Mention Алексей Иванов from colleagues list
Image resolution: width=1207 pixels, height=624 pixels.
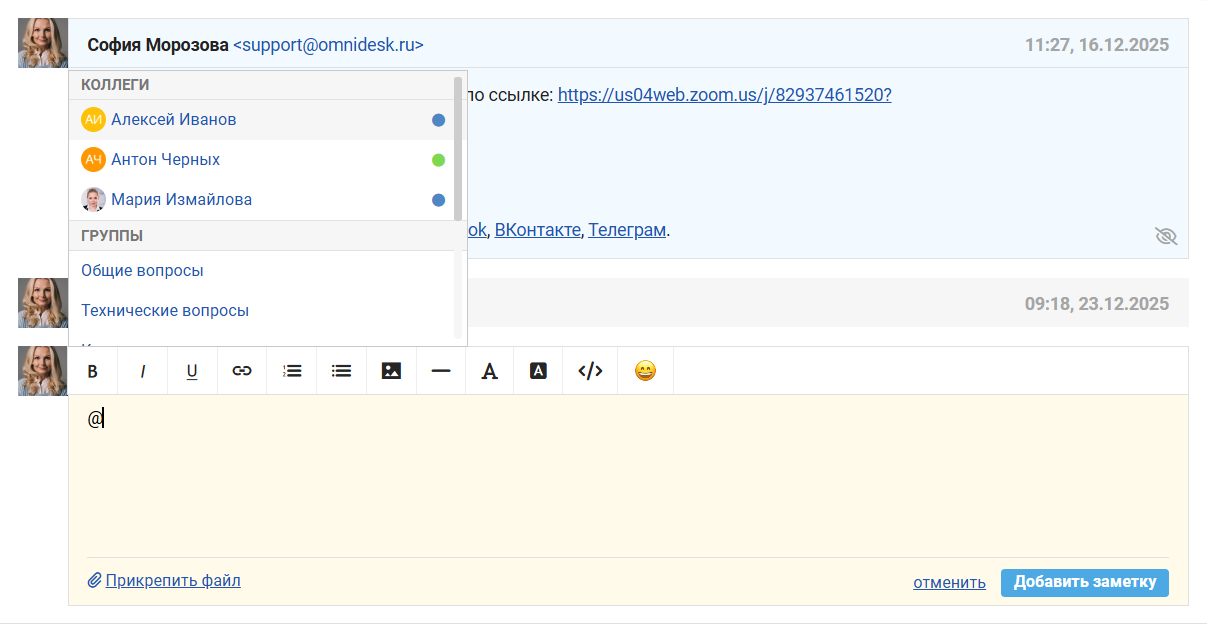point(173,120)
